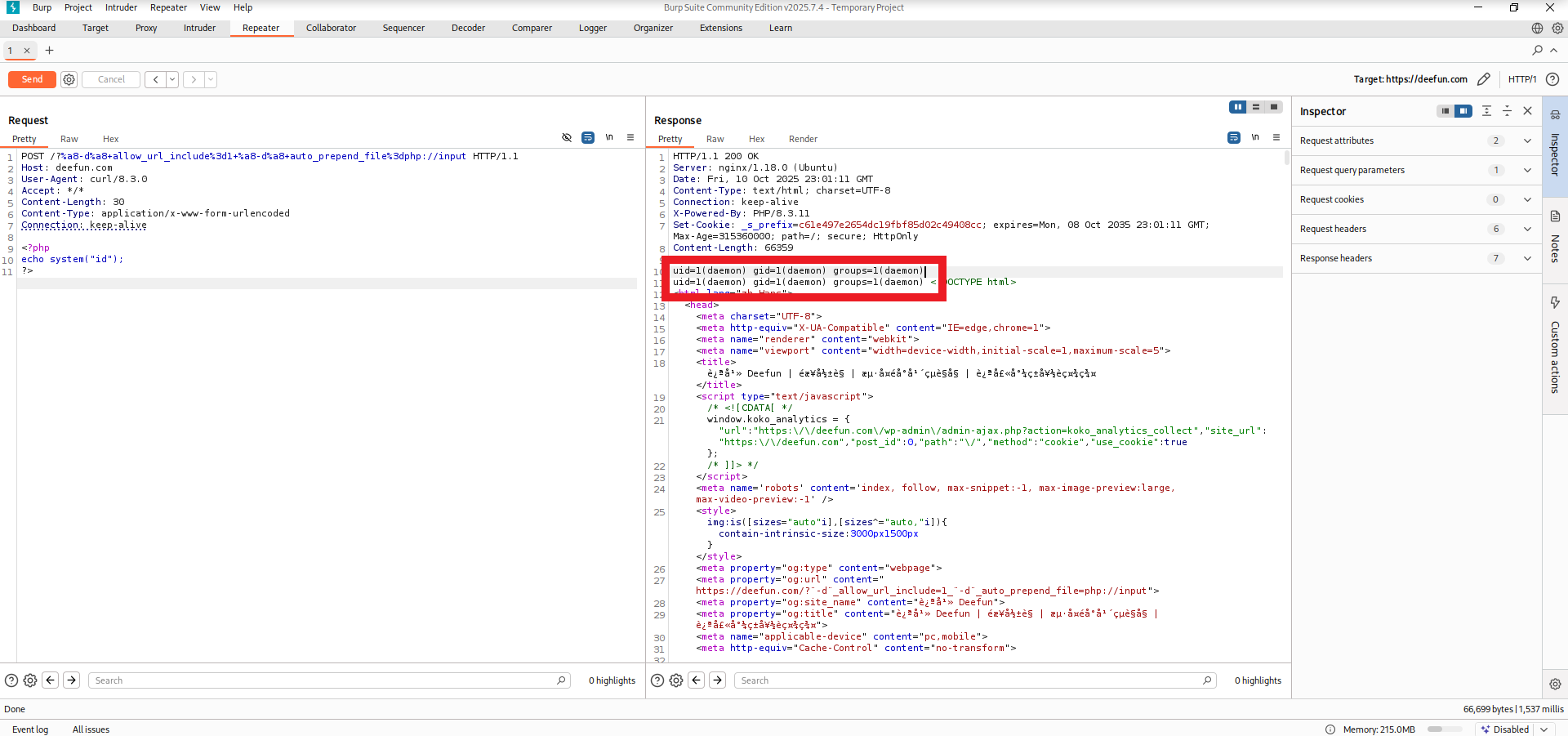Viewport: 1568px width, 736px height.
Task: Close Repeater tab 1
Action: (27, 51)
